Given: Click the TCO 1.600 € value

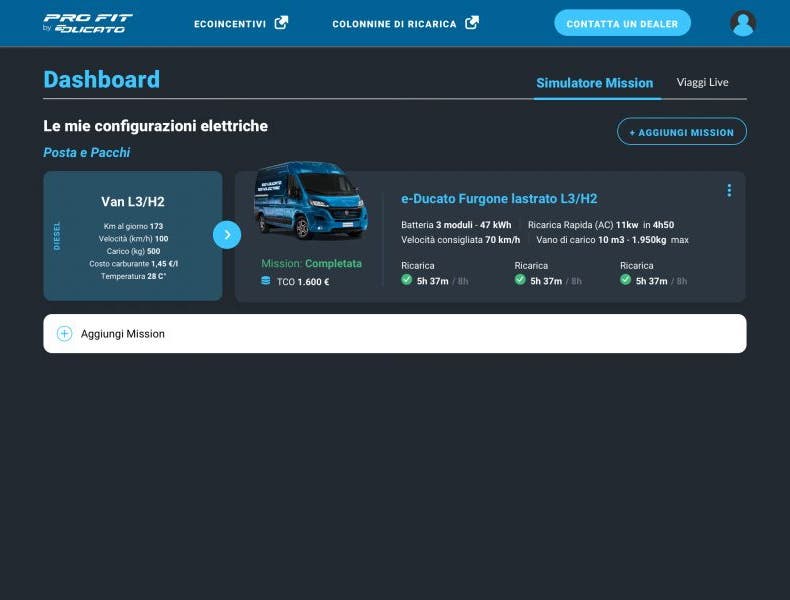Looking at the screenshot, I should tap(303, 282).
